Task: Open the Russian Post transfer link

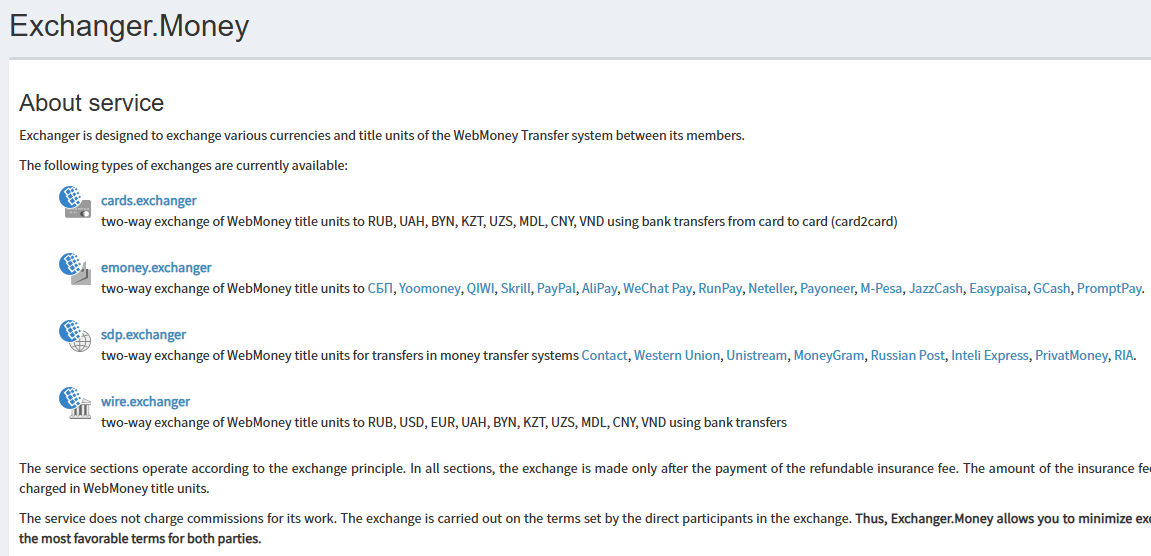Action: tap(907, 355)
